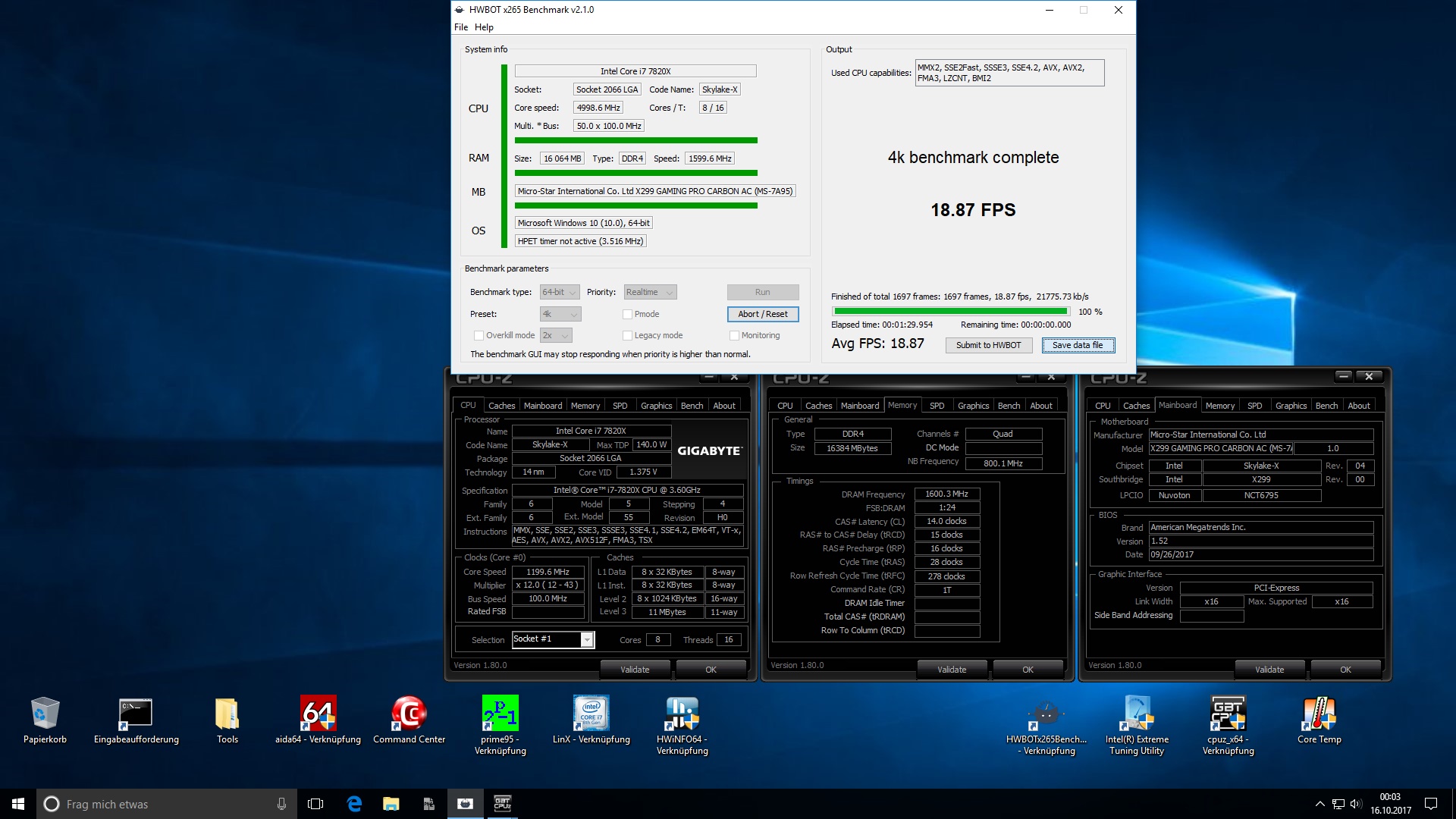
Task: Enable Legacy mode checkbox
Action: 627,335
